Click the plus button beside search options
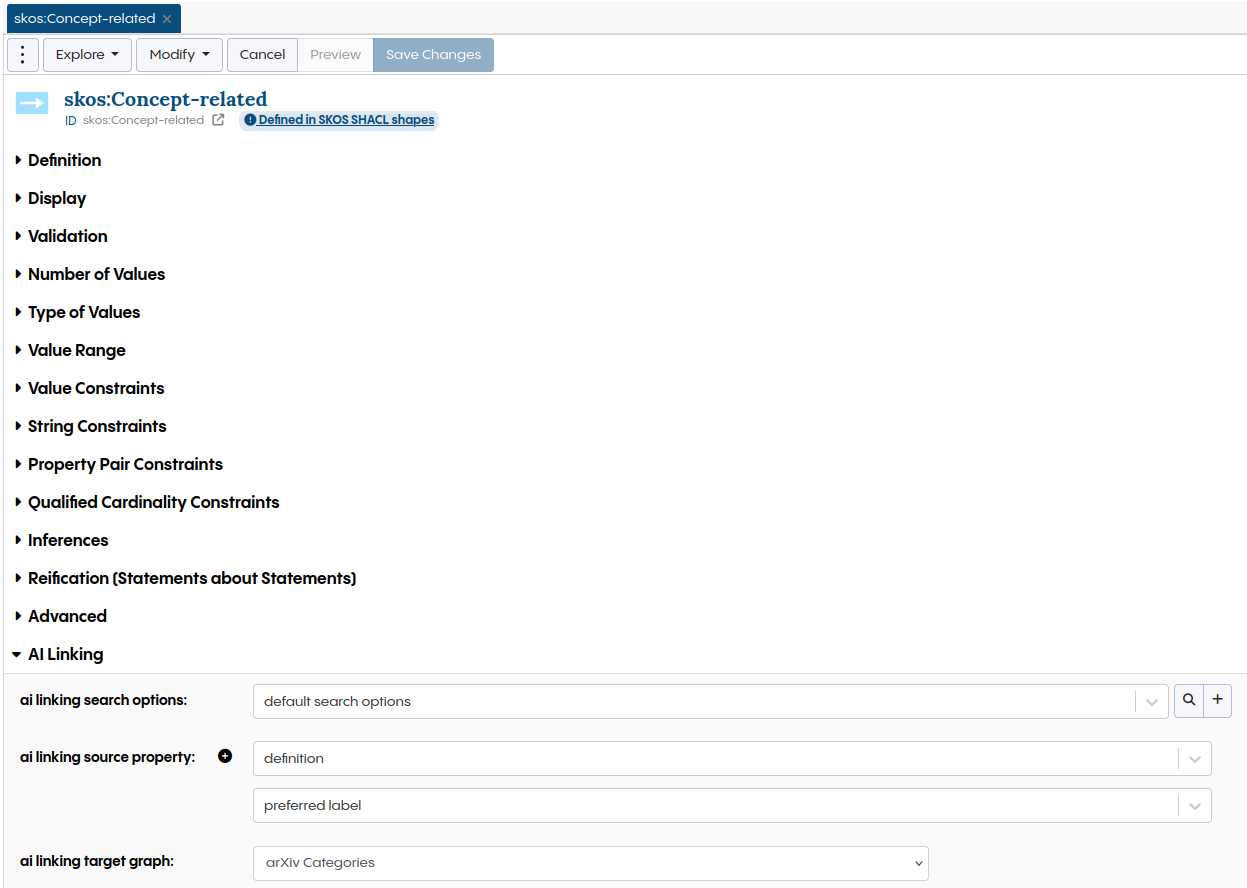The width and height of the screenshot is (1247, 888). (1217, 701)
